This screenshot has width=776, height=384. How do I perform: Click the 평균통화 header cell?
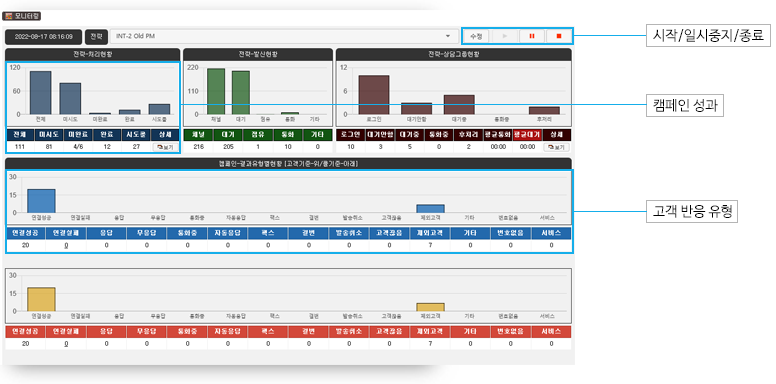click(x=498, y=135)
